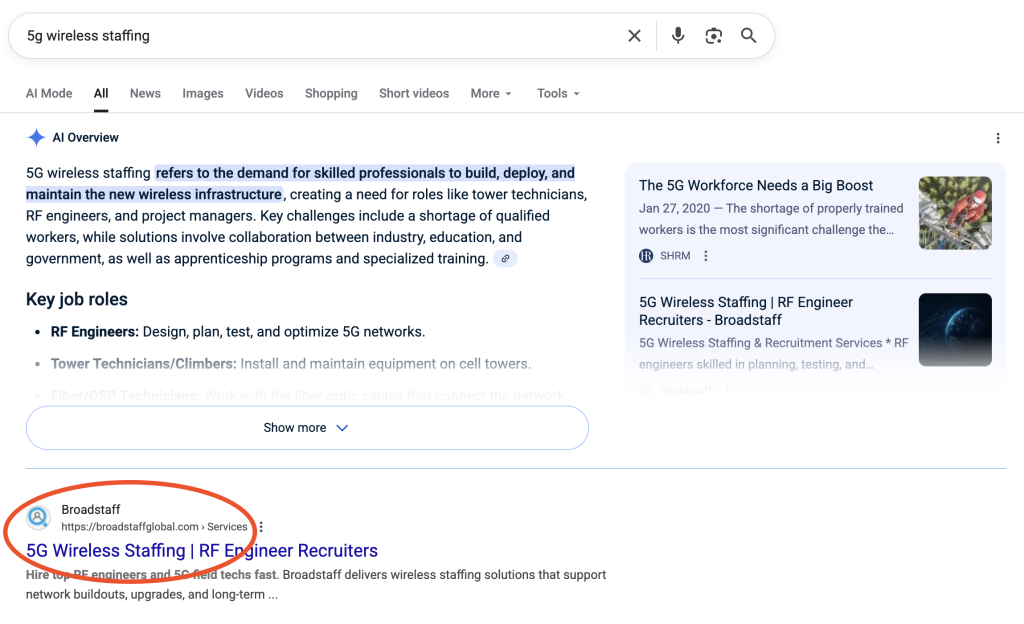This screenshot has height=624, width=1024.
Task: Clear the search box with X icon
Action: pyautogui.click(x=634, y=36)
